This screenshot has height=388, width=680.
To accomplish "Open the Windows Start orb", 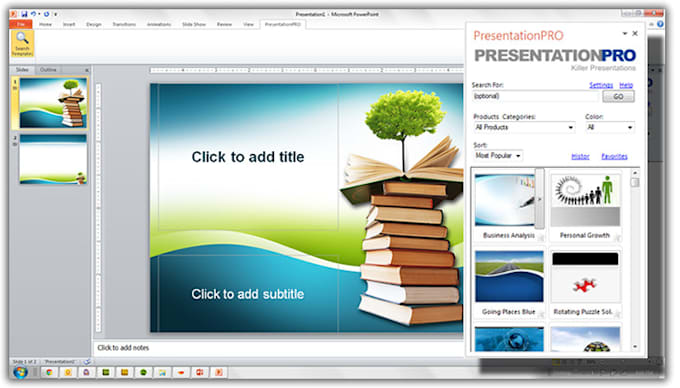I will coord(20,372).
